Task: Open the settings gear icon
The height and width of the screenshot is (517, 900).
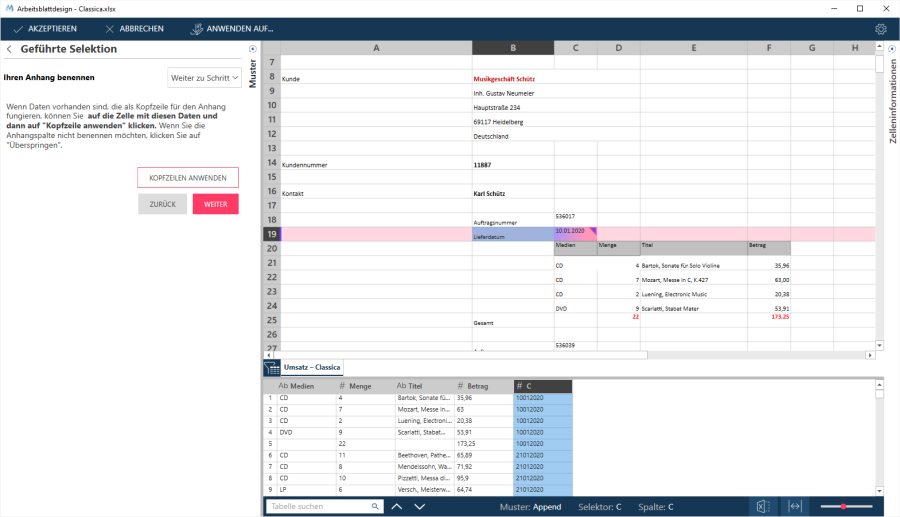Action: tap(881, 29)
